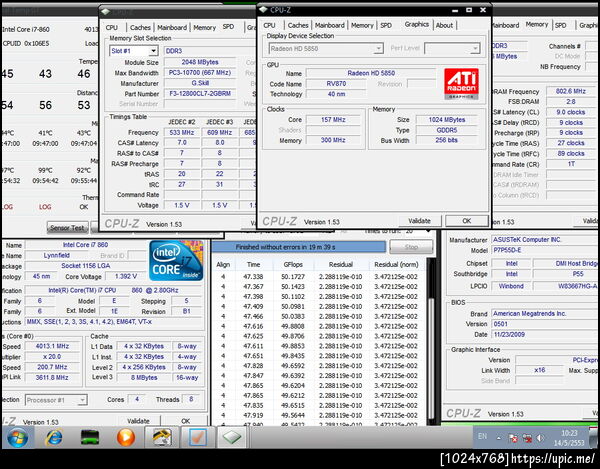Click the GPU memory size 1024 MBytes

(x=447, y=120)
